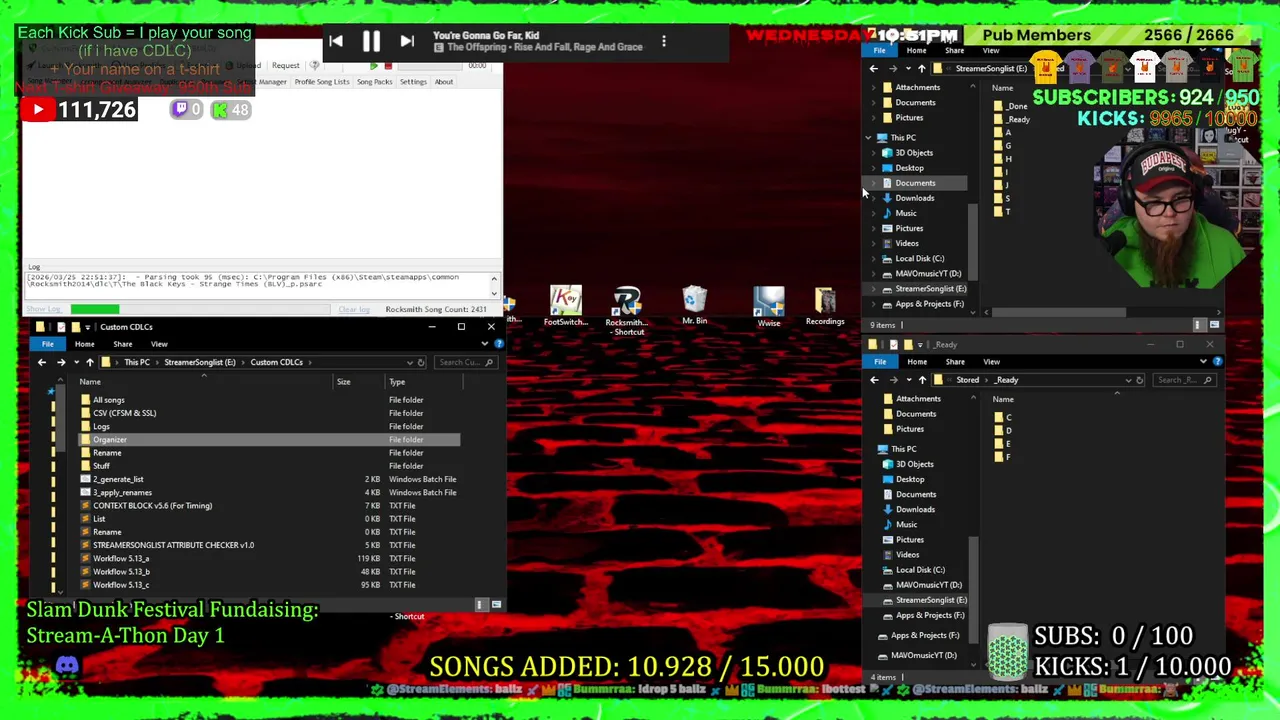Go back in Custom CDLCs window

42,362
